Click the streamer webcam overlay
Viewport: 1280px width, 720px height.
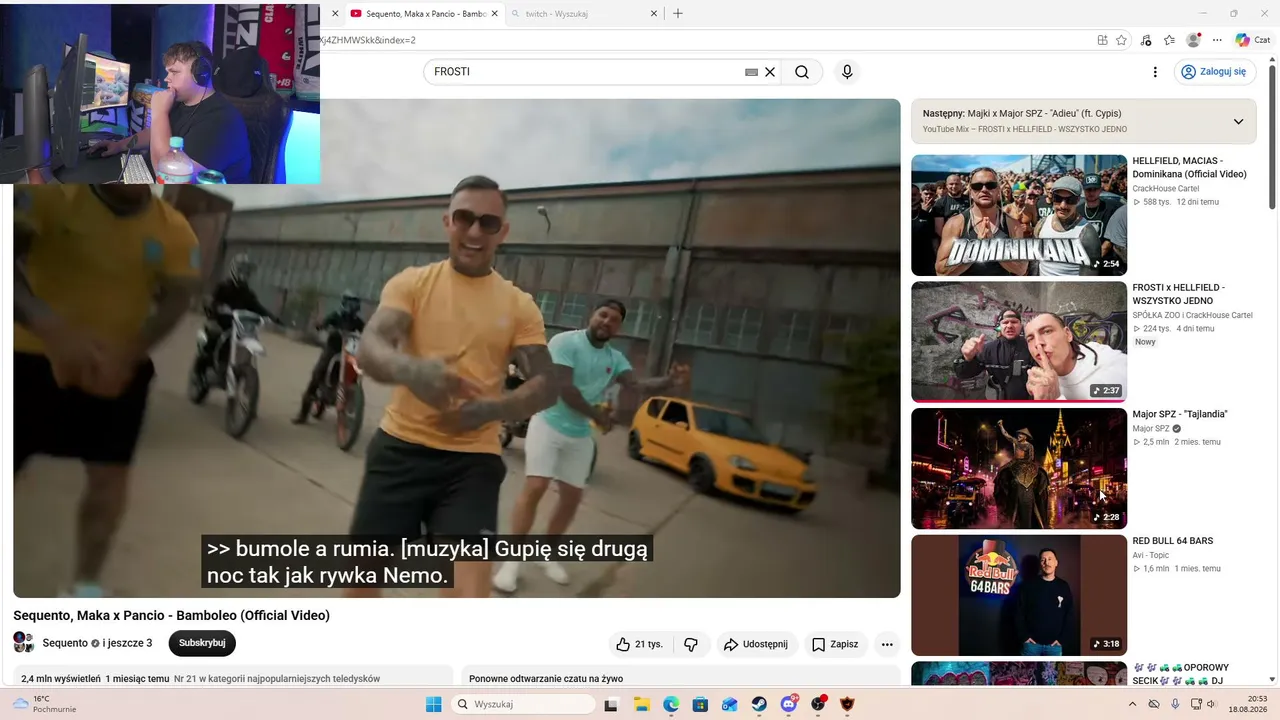click(160, 92)
